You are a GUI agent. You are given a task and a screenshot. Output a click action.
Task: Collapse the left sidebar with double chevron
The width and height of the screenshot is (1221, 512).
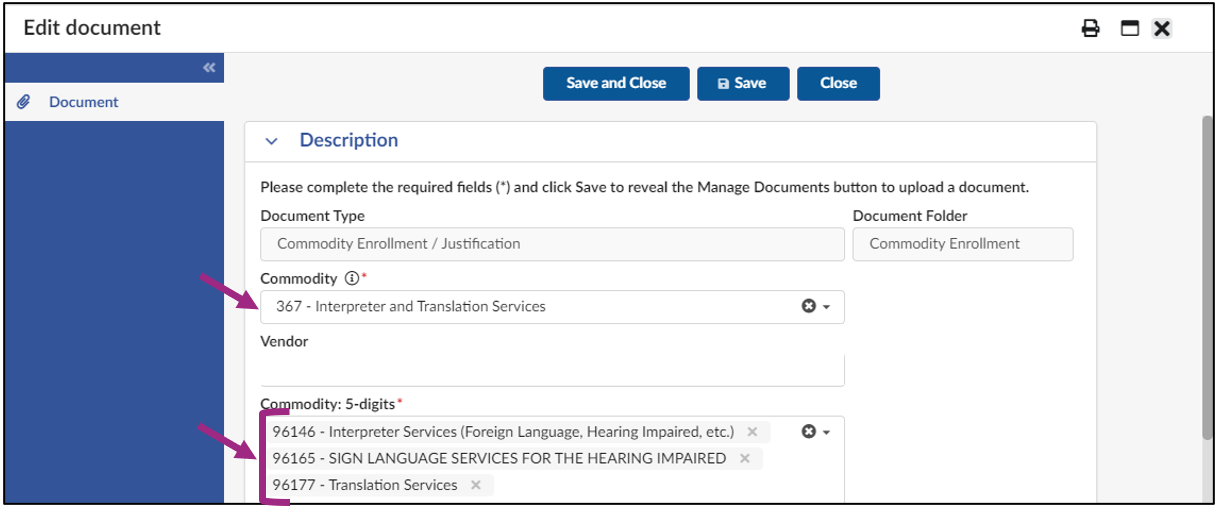pyautogui.click(x=209, y=68)
